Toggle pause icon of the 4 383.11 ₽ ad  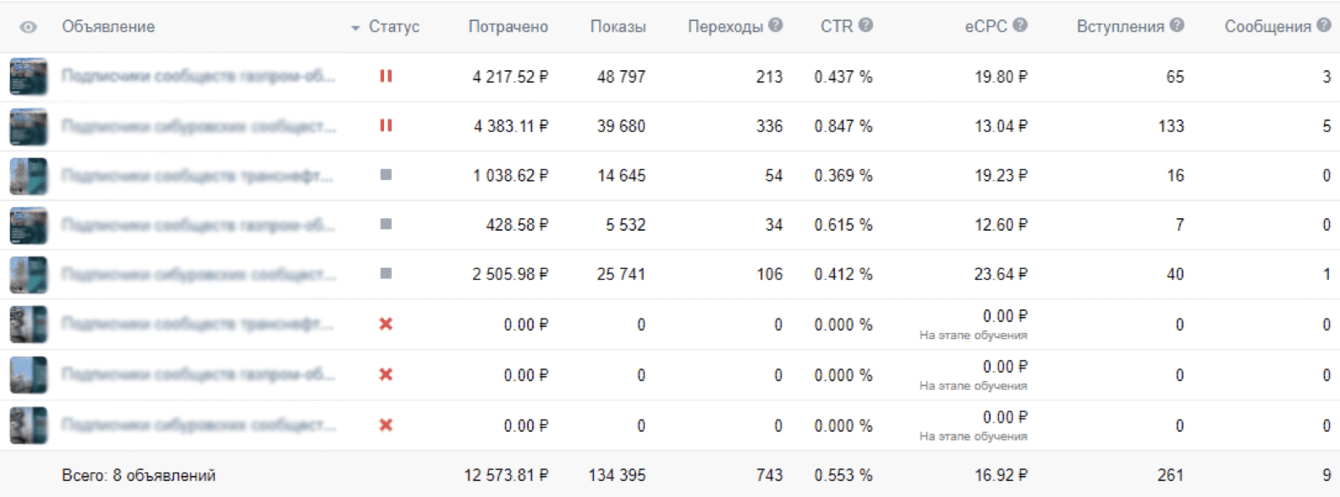pyautogui.click(x=386, y=126)
